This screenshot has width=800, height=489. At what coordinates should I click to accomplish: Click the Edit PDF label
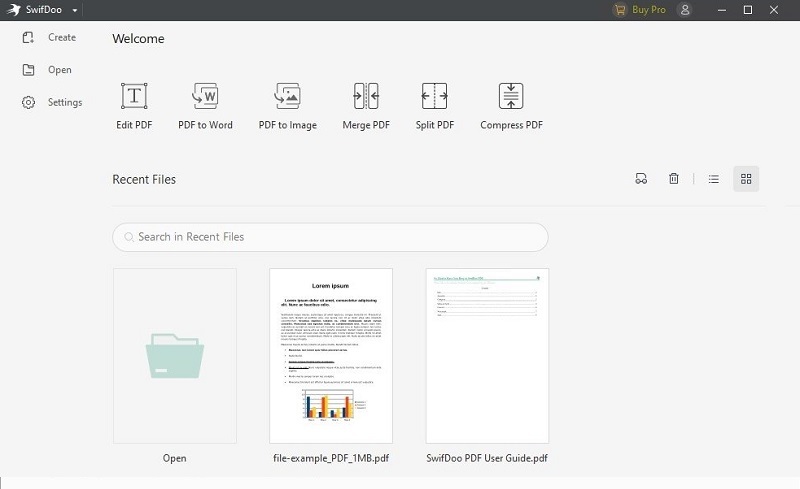coord(134,125)
